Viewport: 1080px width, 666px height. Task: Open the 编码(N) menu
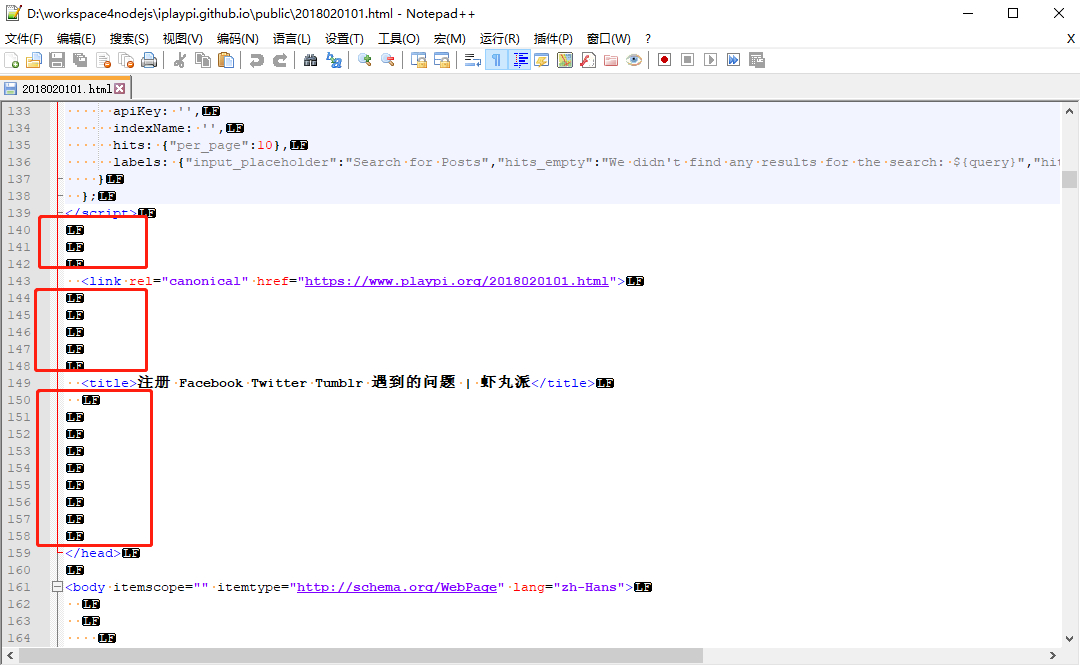pos(238,39)
